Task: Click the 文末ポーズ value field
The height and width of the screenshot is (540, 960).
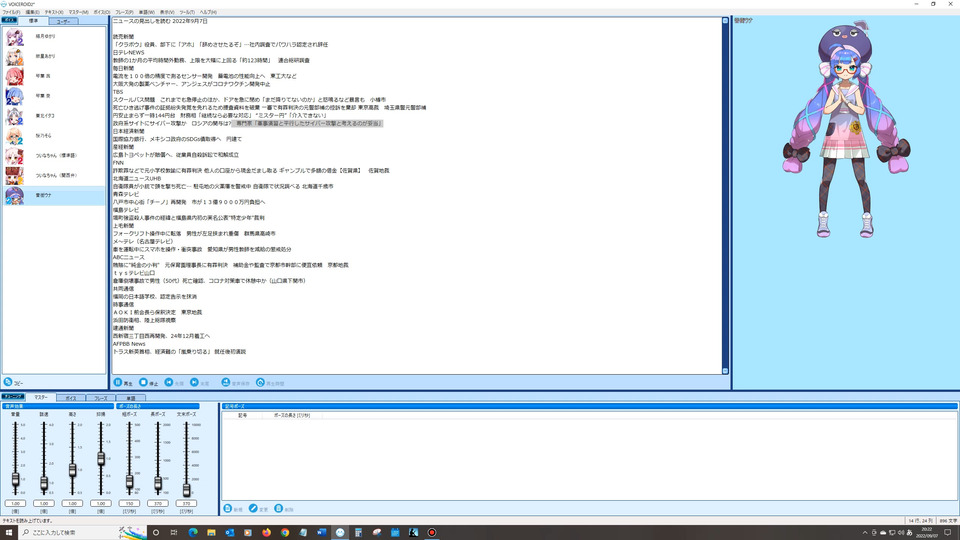Action: pyautogui.click(x=186, y=503)
